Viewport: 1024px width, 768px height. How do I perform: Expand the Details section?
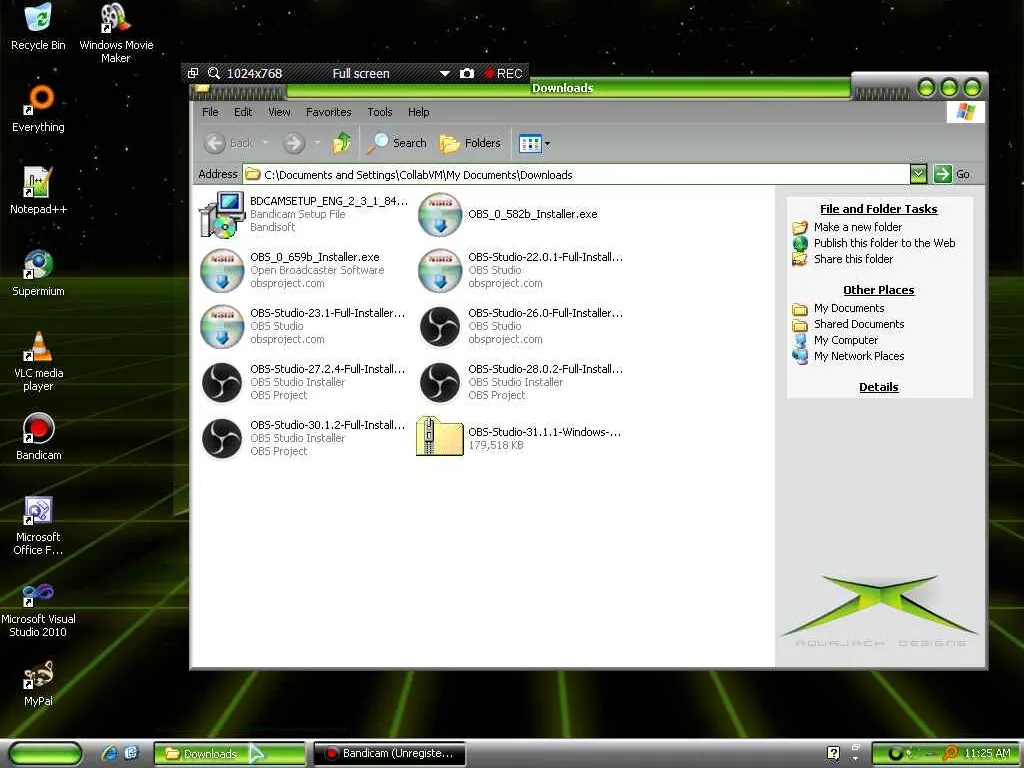point(878,387)
